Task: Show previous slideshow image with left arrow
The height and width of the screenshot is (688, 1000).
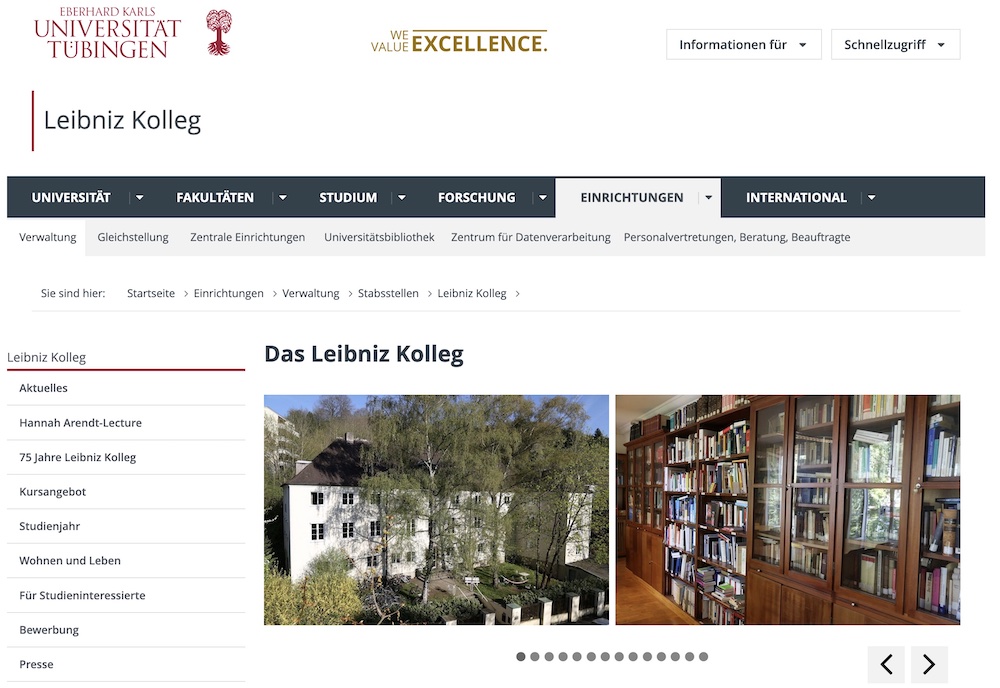Action: 886,664
